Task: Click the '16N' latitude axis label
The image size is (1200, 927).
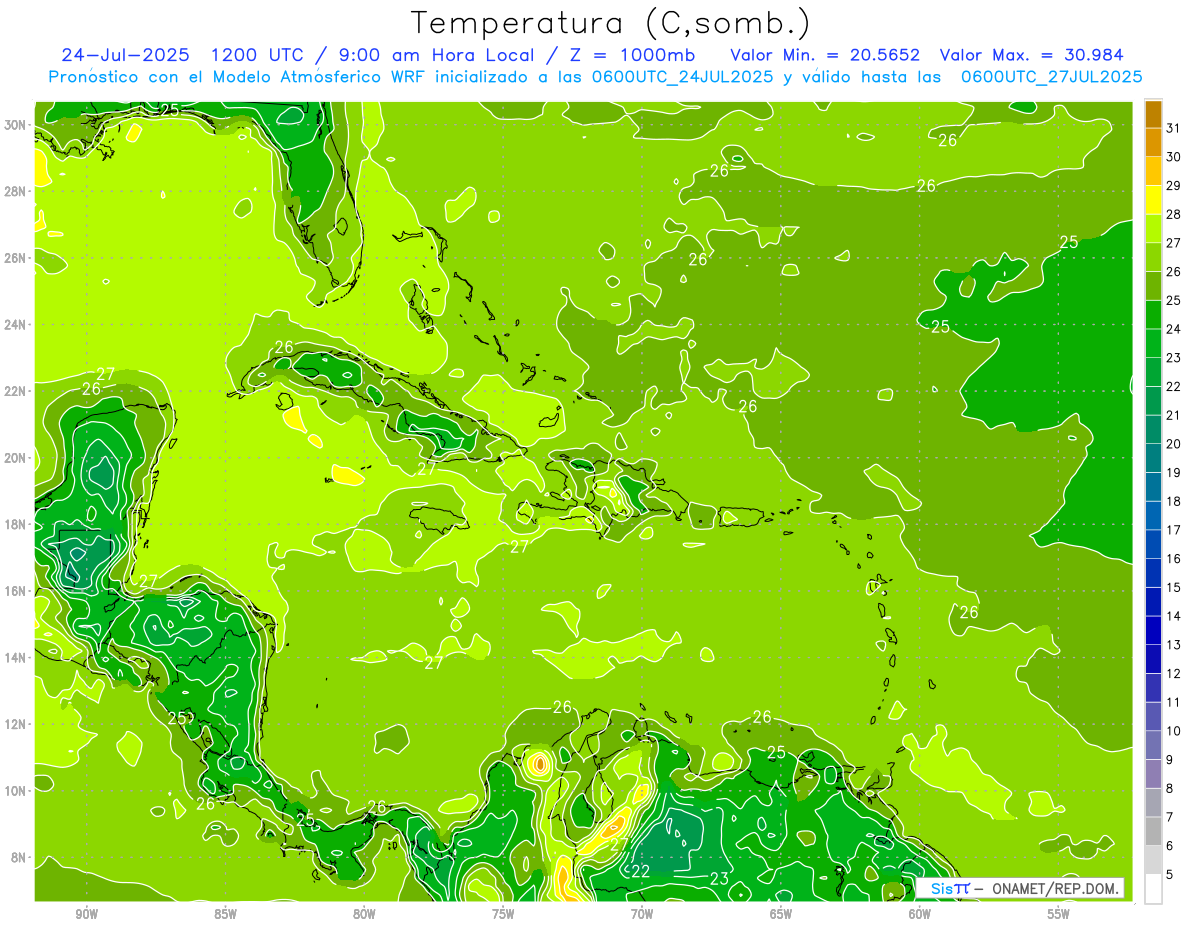Action: pos(16,590)
